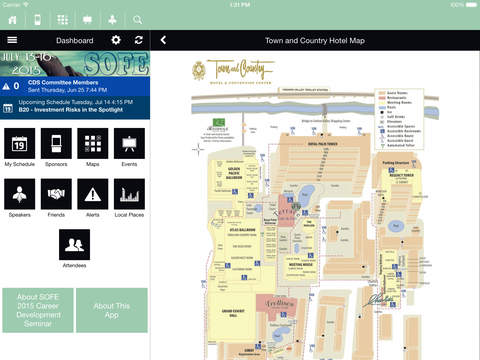The width and height of the screenshot is (480, 360).
Task: Open the Sponsors icon tile
Action: (56, 143)
